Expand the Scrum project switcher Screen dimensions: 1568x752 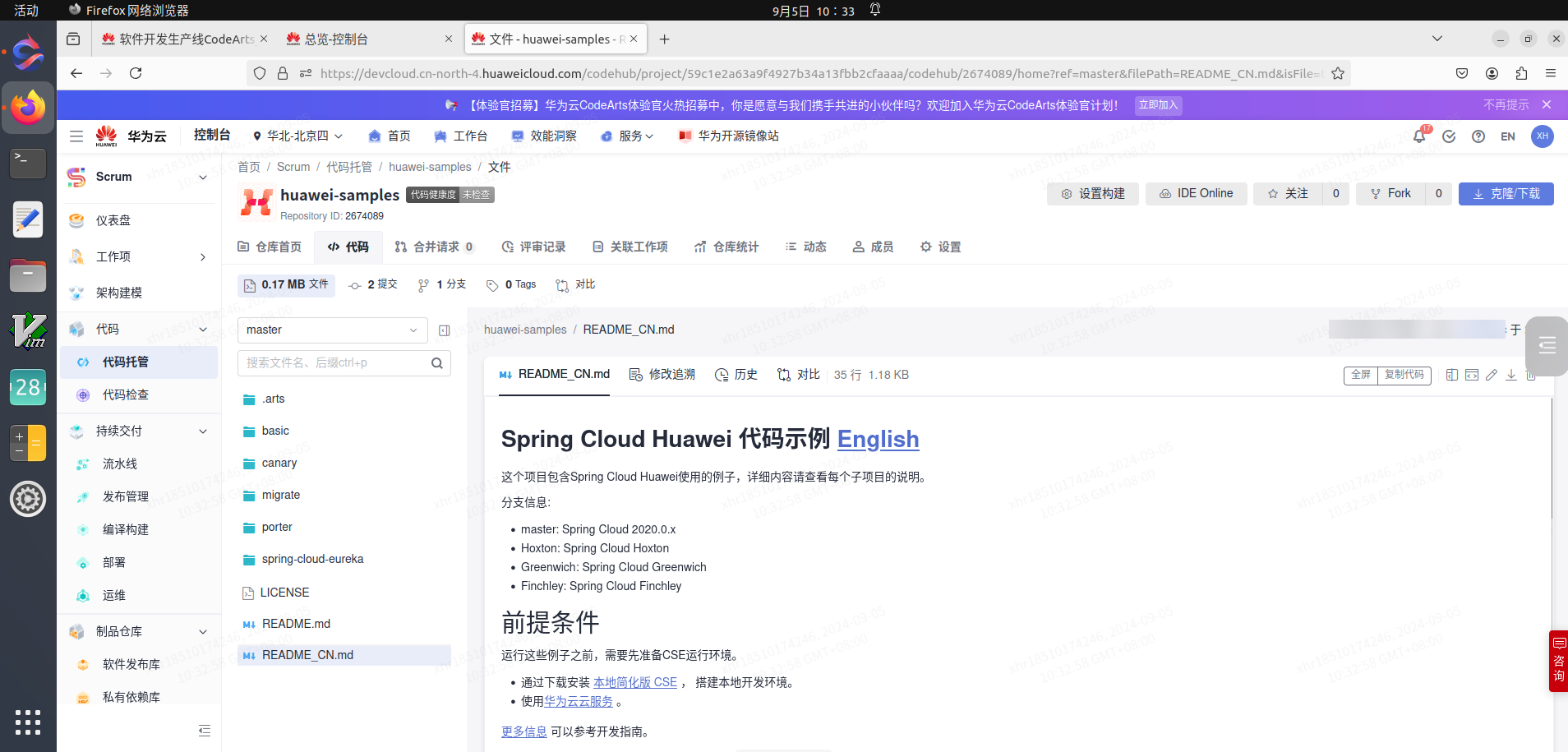pos(203,177)
